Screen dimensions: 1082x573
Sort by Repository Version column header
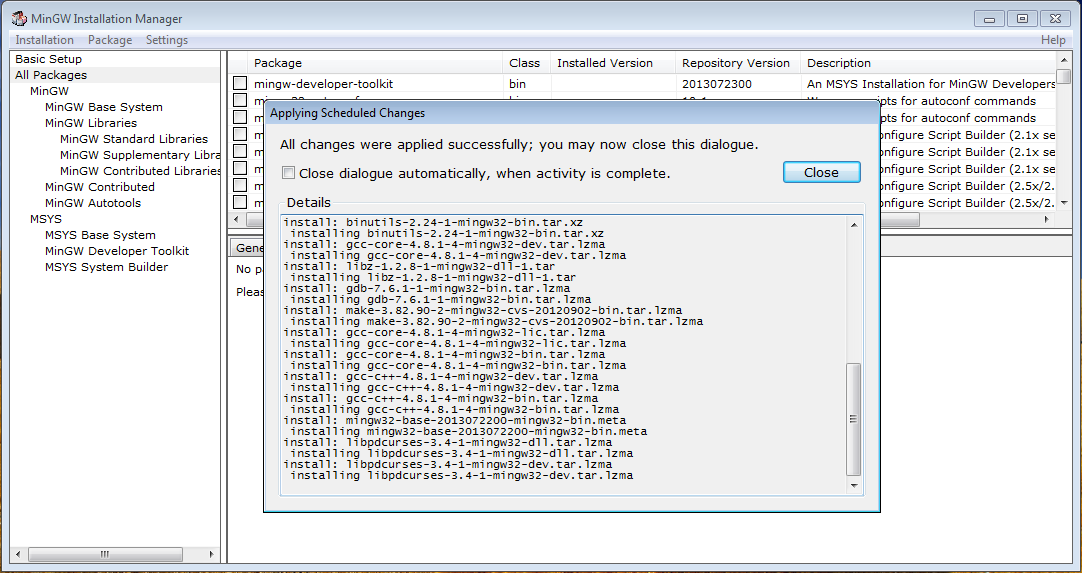[x=736, y=63]
